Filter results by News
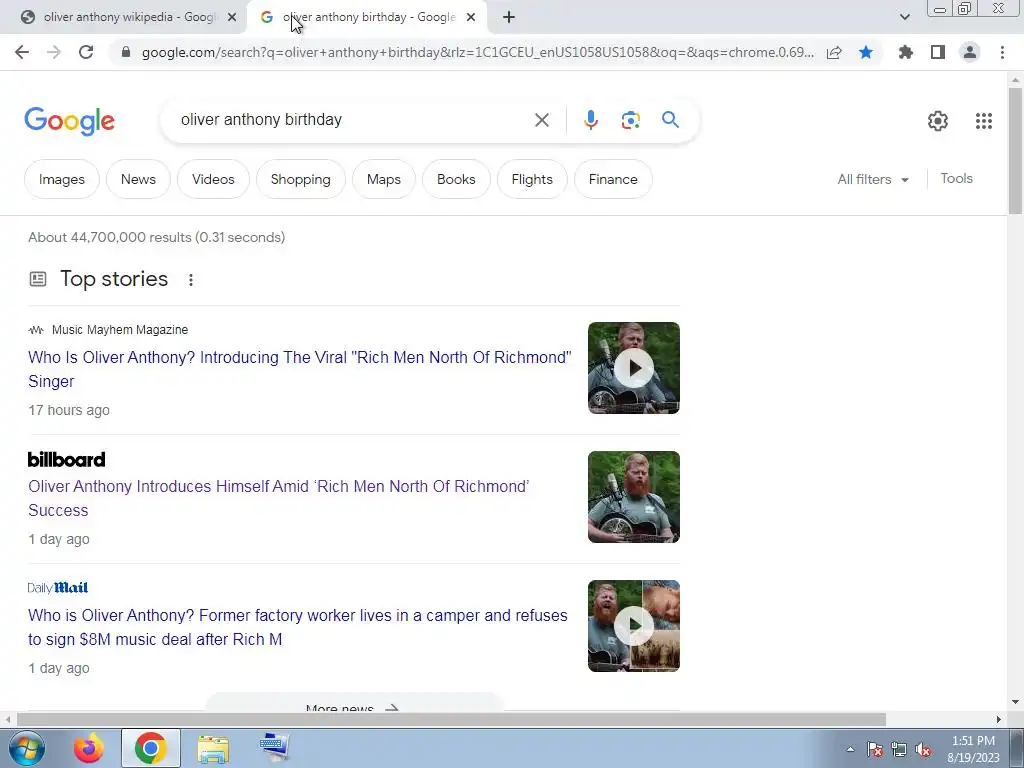1024x768 pixels. [x=138, y=179]
